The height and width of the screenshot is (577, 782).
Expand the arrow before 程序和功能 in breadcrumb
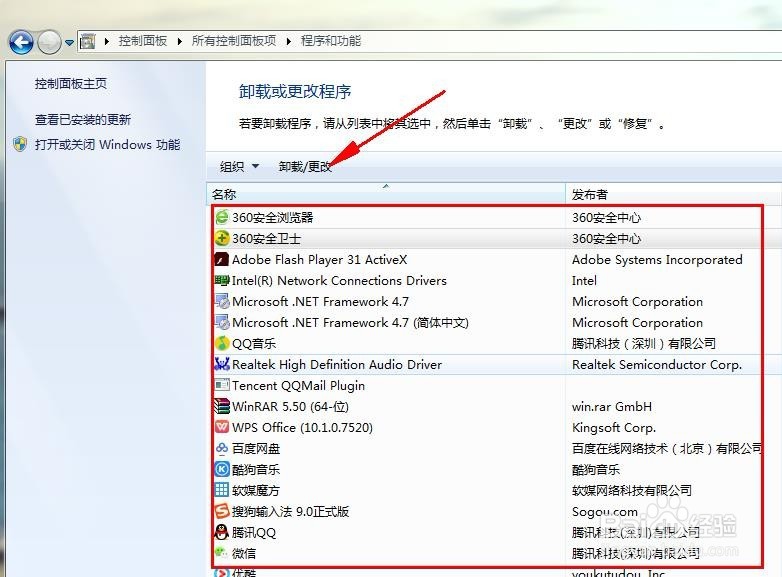coord(288,41)
